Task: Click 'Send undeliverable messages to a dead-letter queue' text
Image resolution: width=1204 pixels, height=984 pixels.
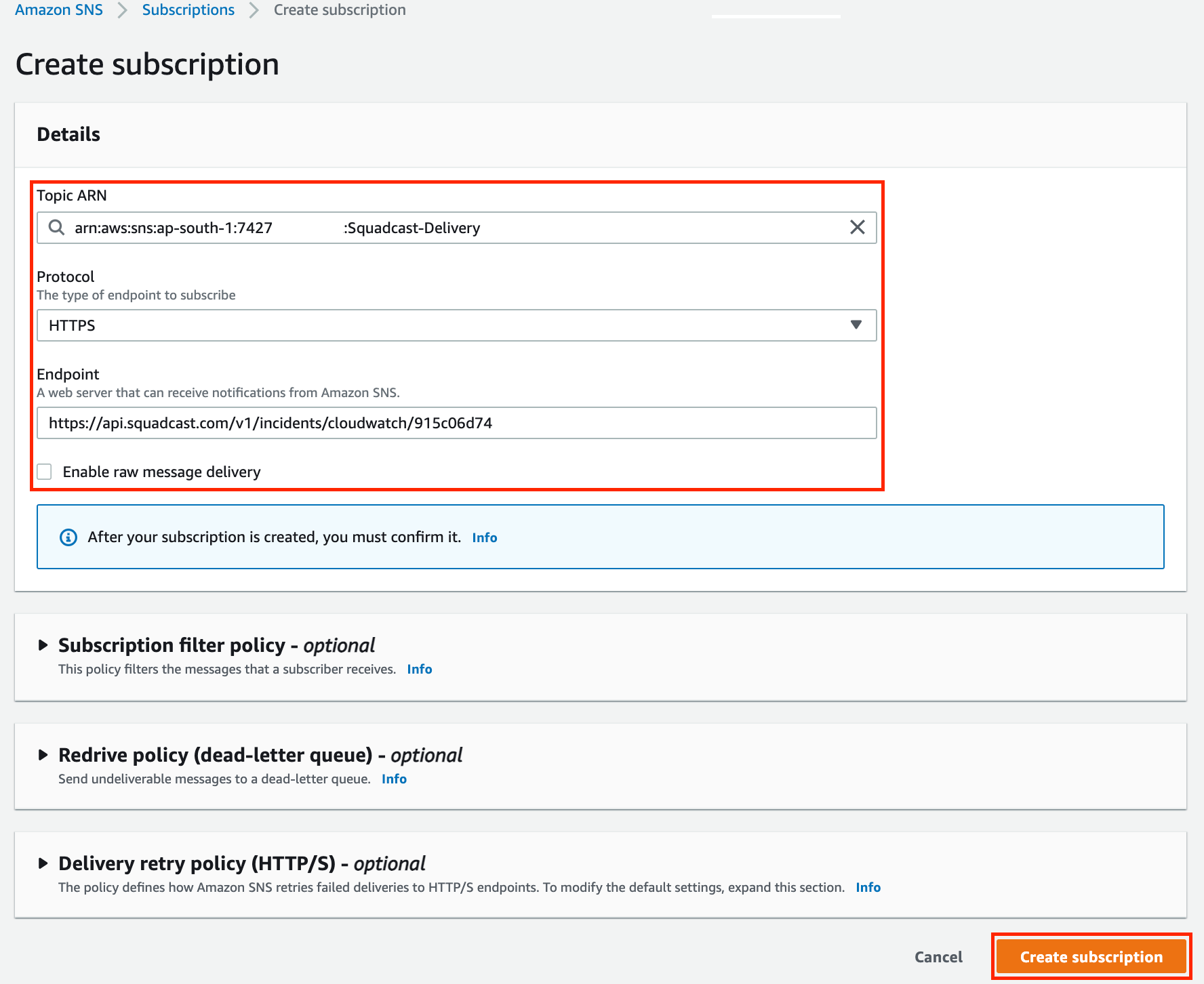Action: pyautogui.click(x=214, y=779)
